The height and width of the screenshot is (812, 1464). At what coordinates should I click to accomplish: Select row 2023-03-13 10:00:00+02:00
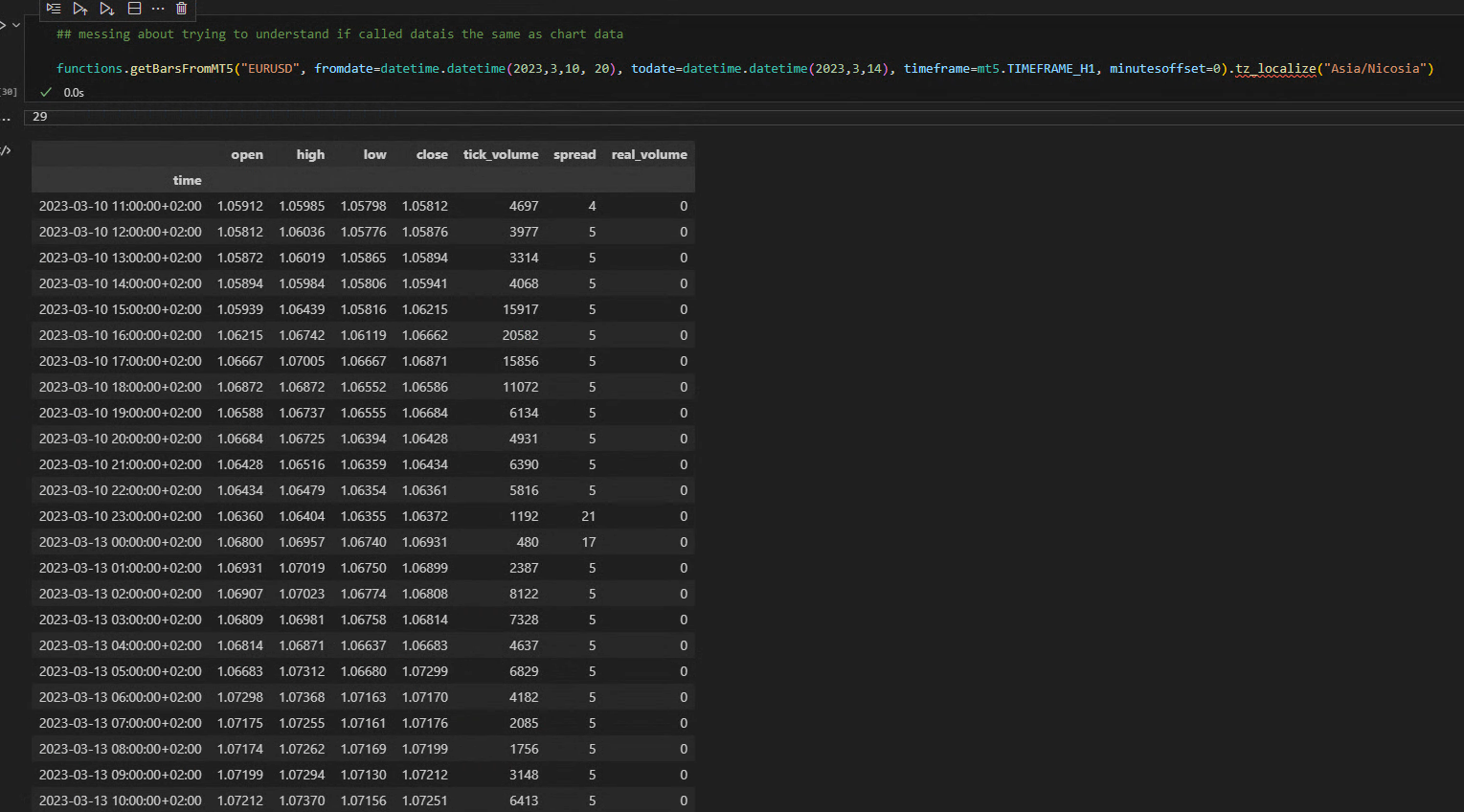363,801
